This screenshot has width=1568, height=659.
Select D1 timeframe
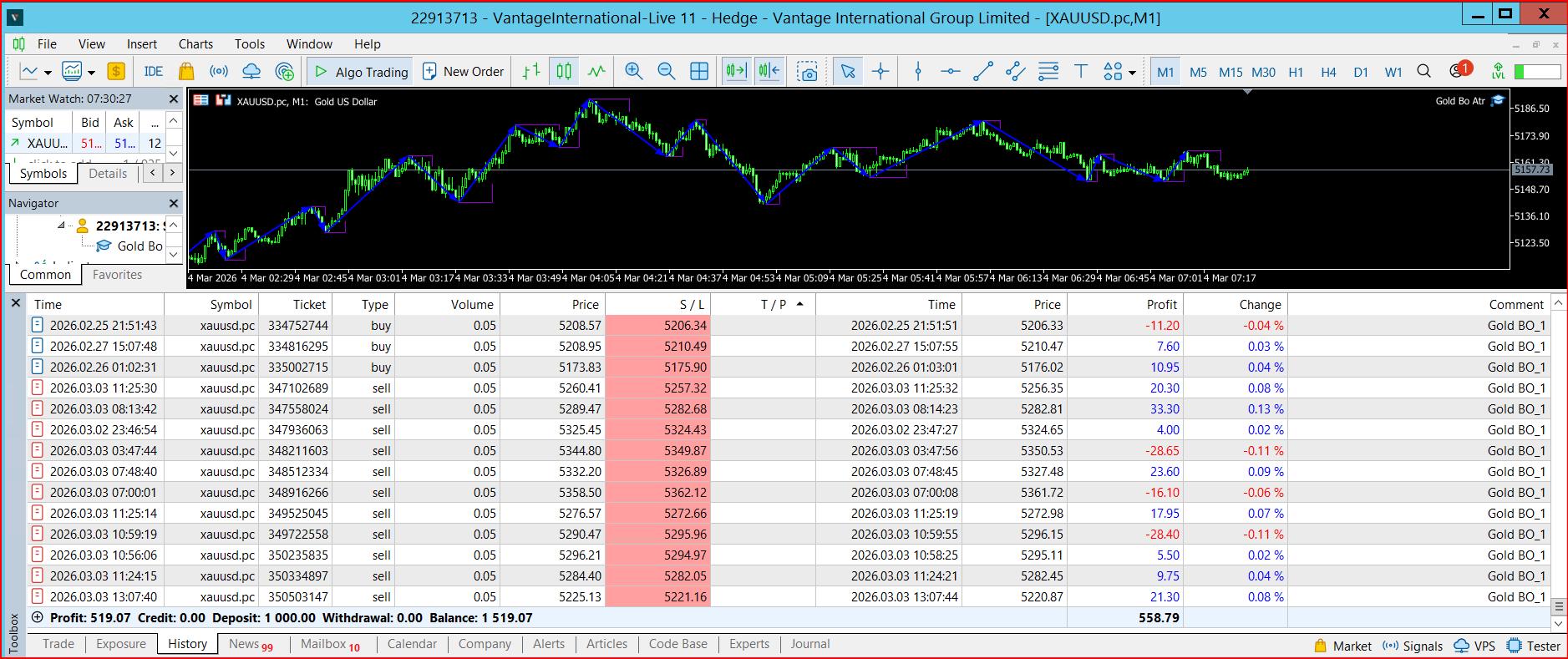[x=1361, y=72]
